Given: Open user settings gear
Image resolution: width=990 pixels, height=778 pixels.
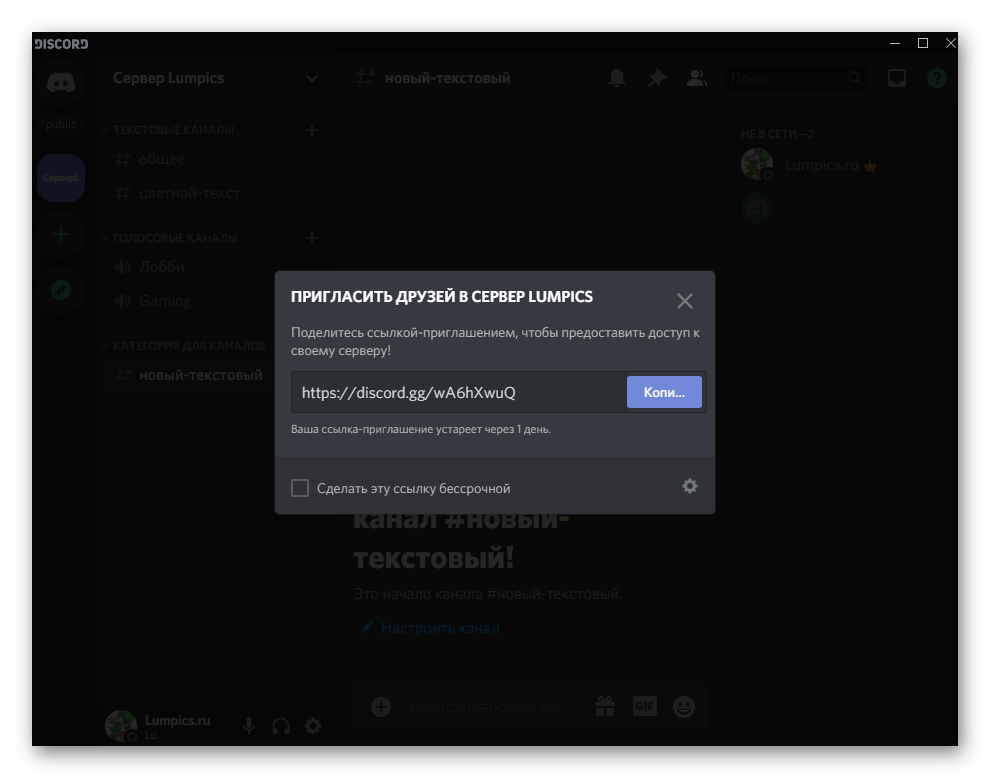Looking at the screenshot, I should click(x=313, y=726).
